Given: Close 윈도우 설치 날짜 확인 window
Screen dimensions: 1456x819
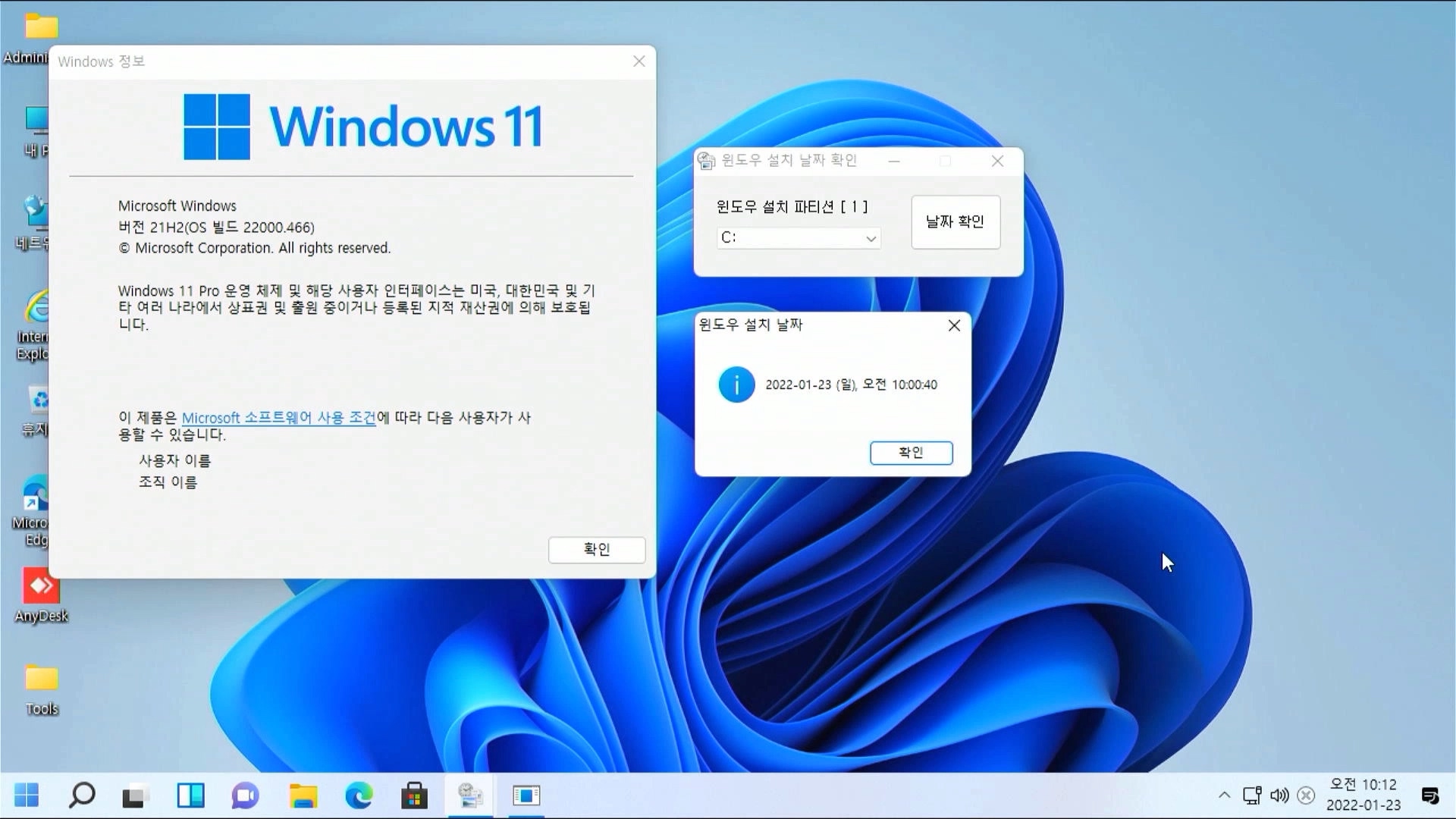Looking at the screenshot, I should 997,161.
